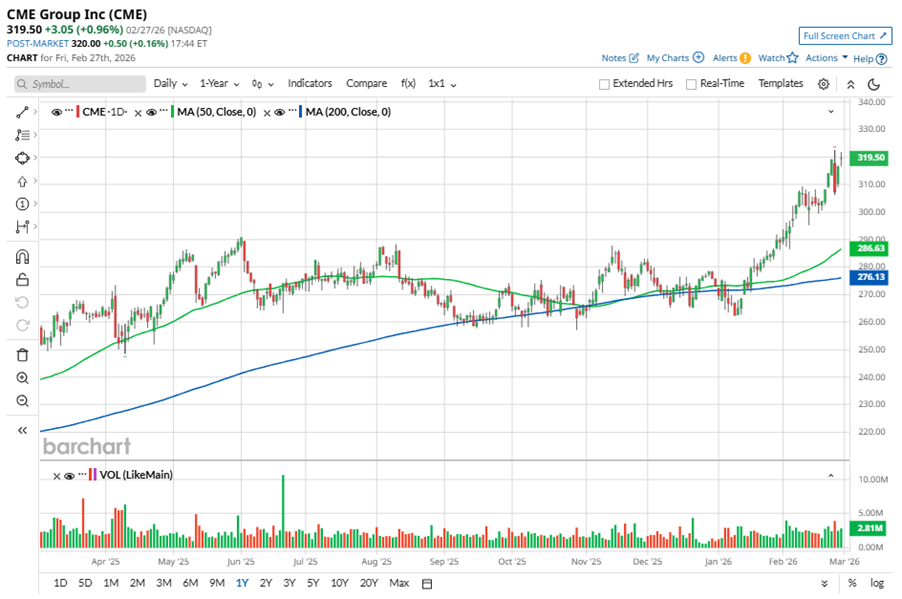The height and width of the screenshot is (599, 902).
Task: Select the Max time range
Action: pos(399,583)
